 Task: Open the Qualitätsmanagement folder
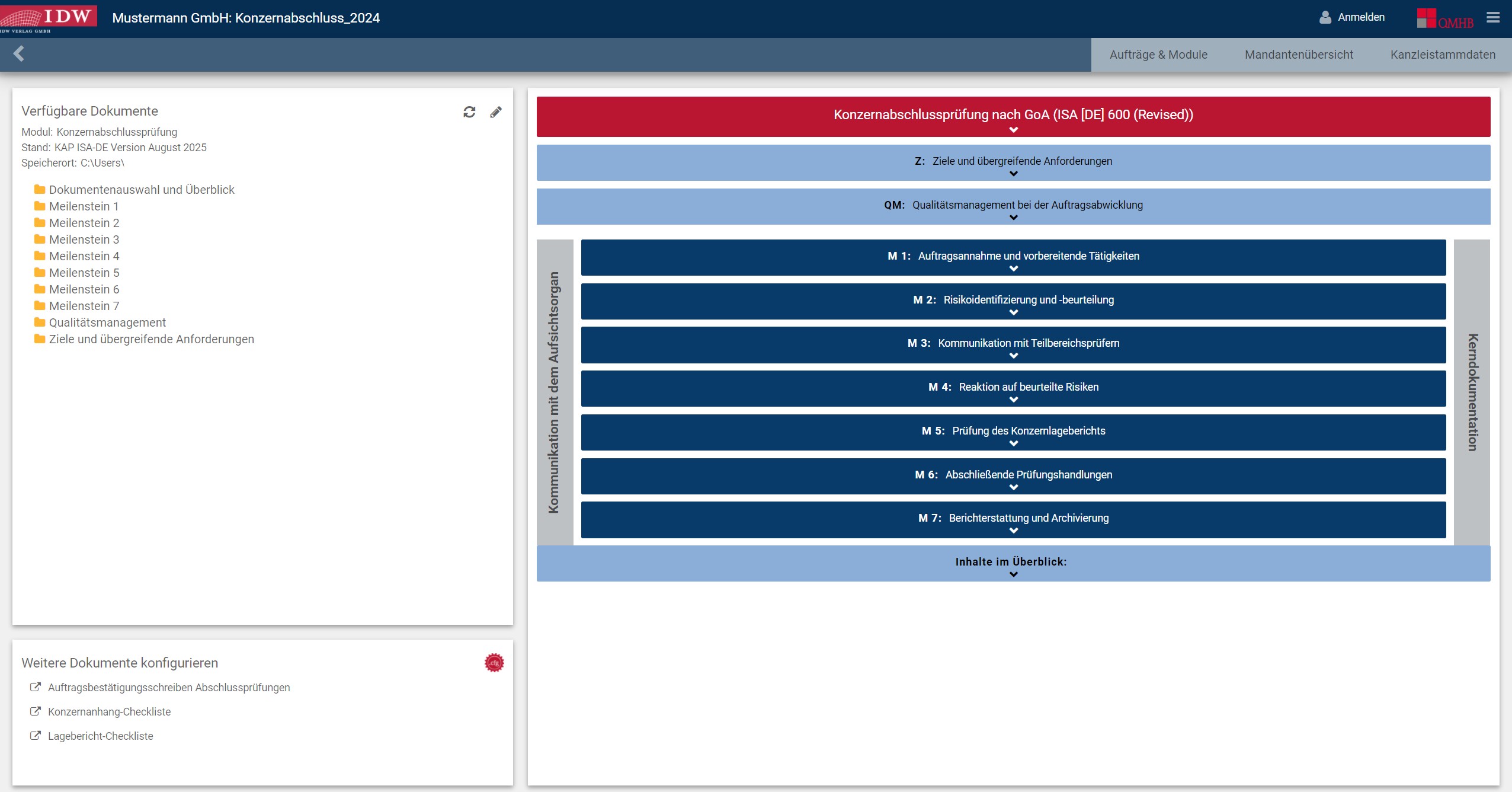tap(107, 322)
